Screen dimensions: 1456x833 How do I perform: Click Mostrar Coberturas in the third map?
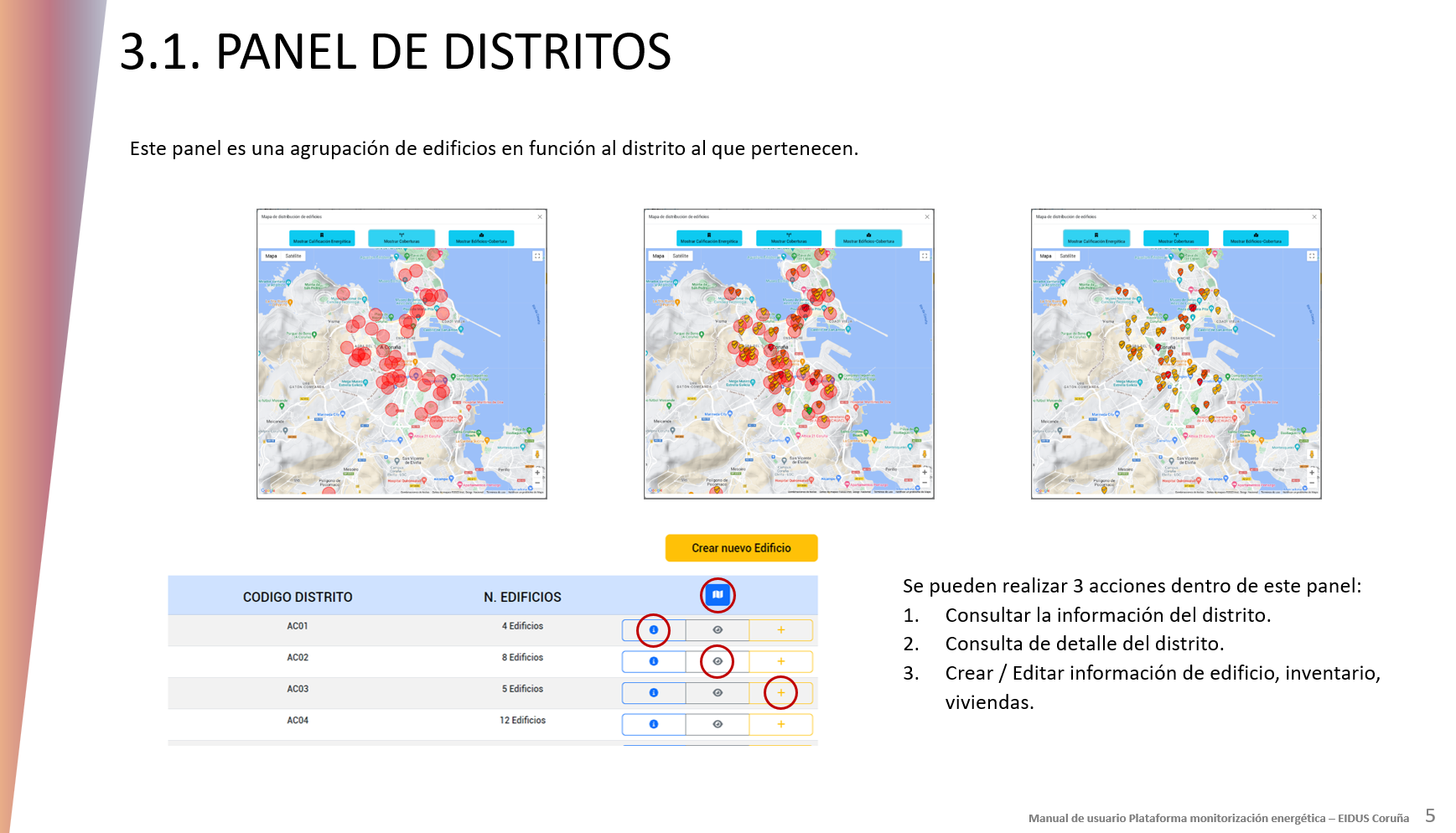click(x=1176, y=238)
